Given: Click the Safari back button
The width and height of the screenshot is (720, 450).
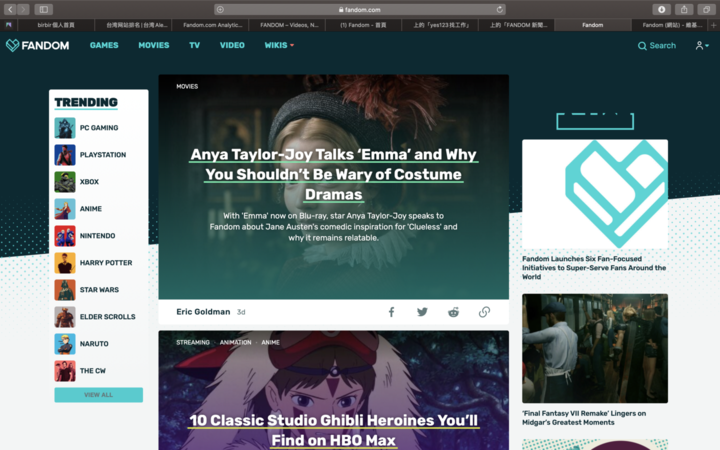Looking at the screenshot, I should [x=10, y=9].
